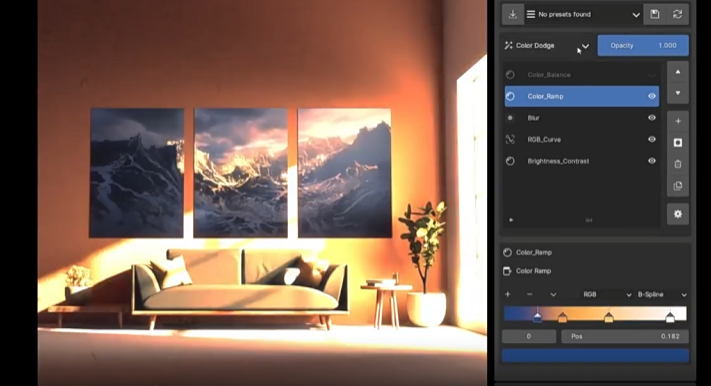Save preset with the floppy disk icon
The image size is (711, 386).
(x=655, y=15)
